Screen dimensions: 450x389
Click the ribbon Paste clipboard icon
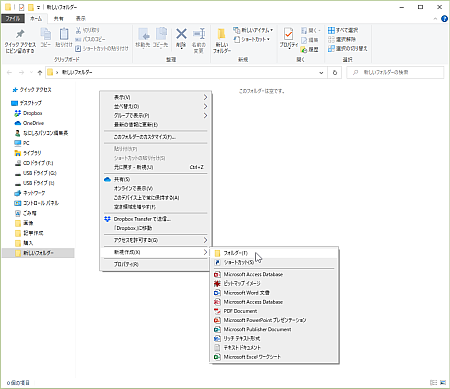(64, 34)
